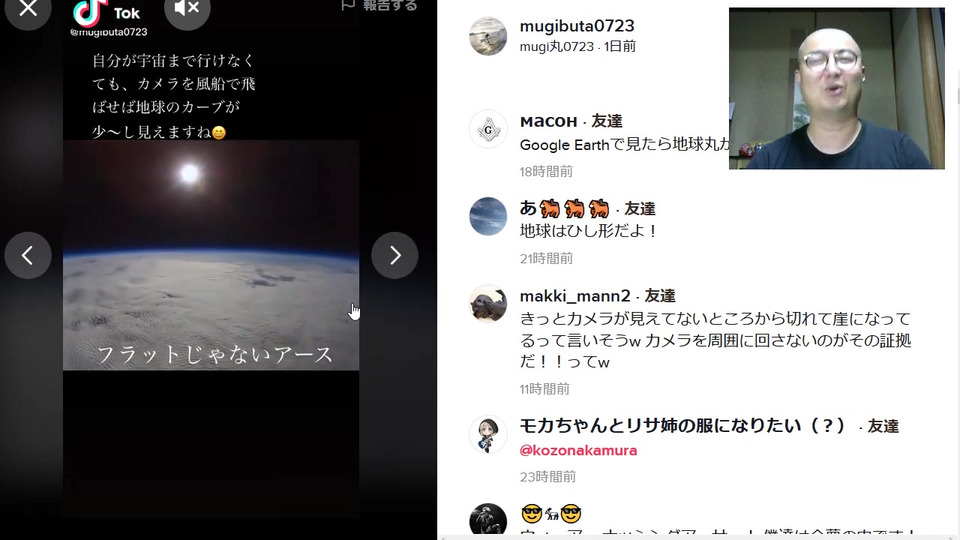Go to the previous video arrow
This screenshot has height=540, width=960.
coord(28,255)
